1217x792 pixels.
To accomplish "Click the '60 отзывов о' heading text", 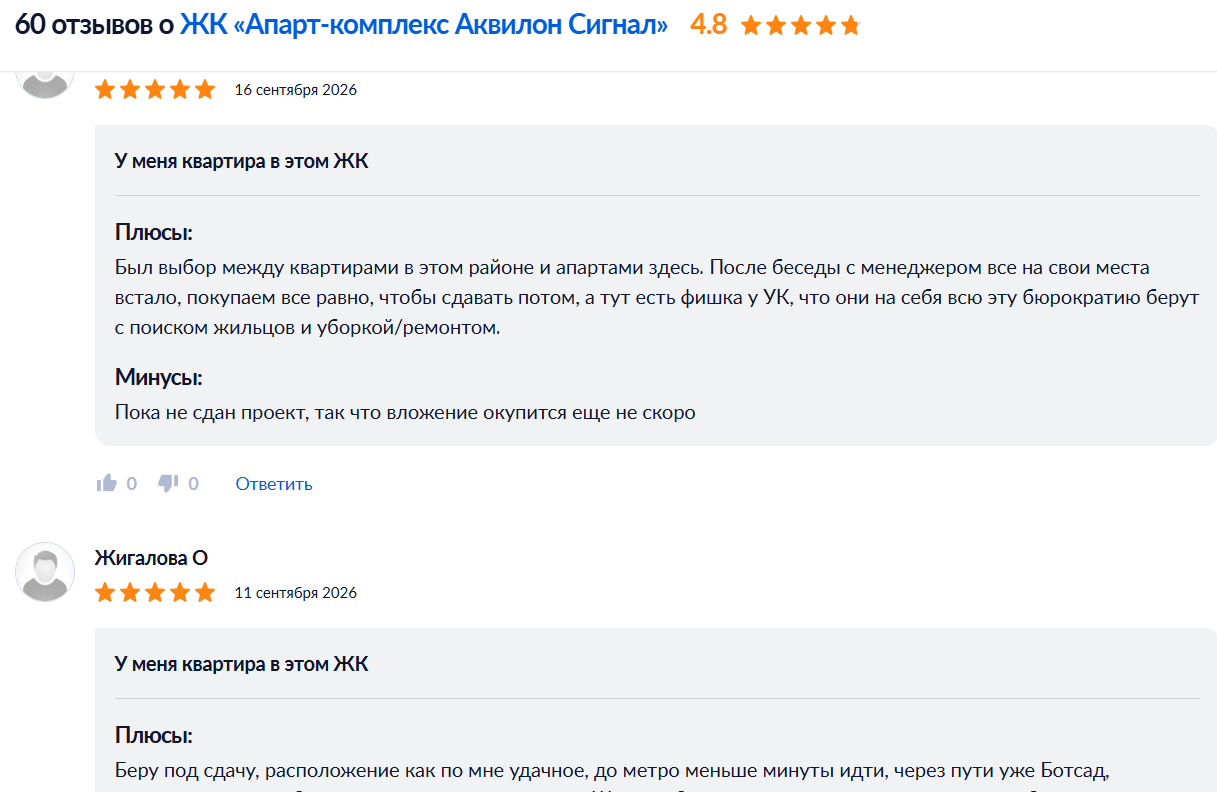I will [95, 25].
